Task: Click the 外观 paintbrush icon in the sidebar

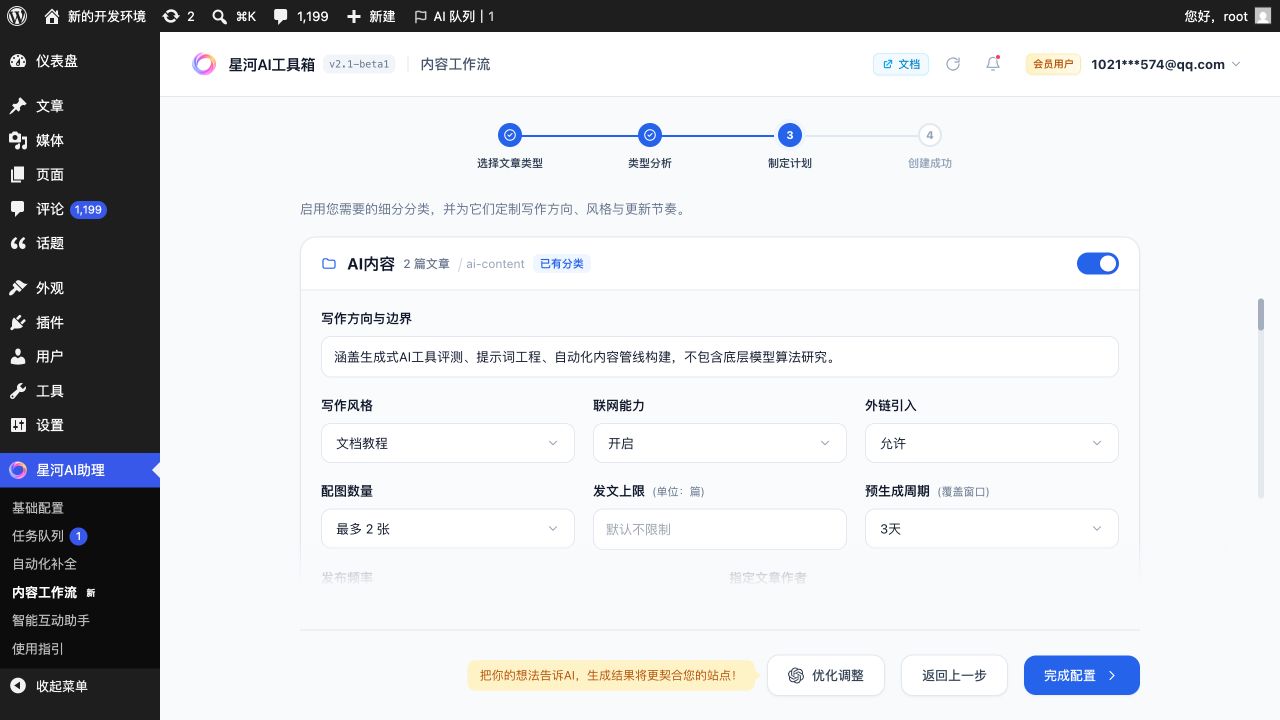Action: click(18, 288)
